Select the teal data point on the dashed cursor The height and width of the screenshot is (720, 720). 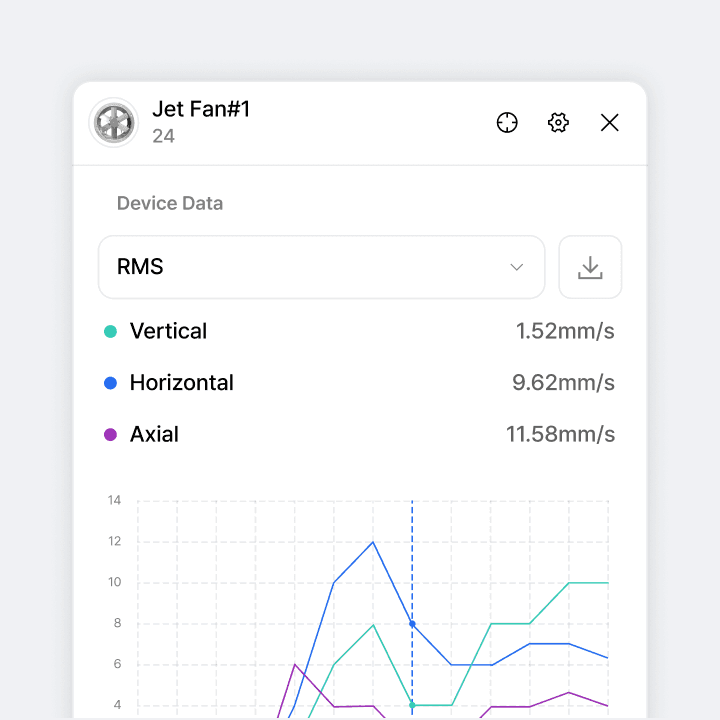tap(412, 705)
